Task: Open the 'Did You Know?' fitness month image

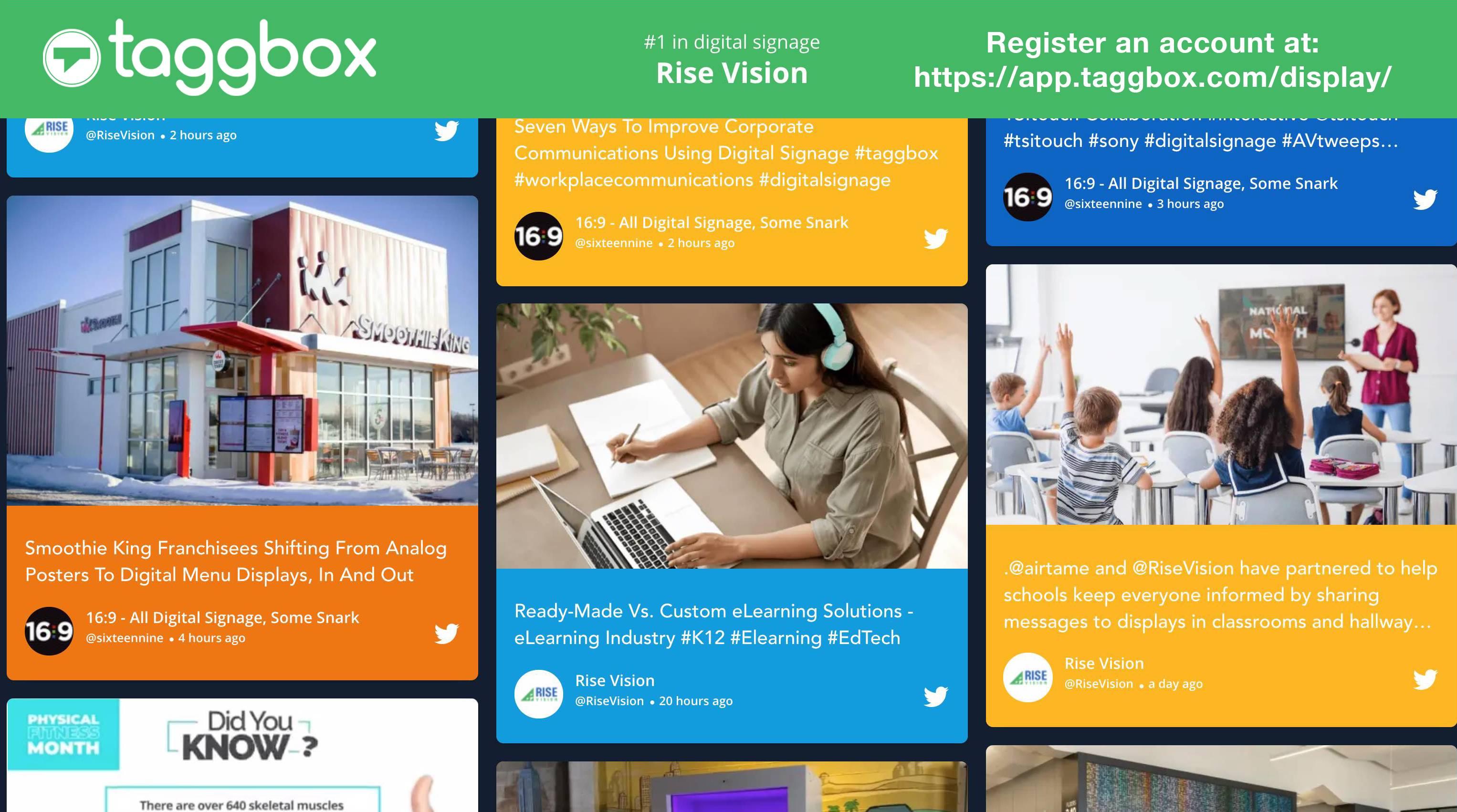Action: coord(242,755)
